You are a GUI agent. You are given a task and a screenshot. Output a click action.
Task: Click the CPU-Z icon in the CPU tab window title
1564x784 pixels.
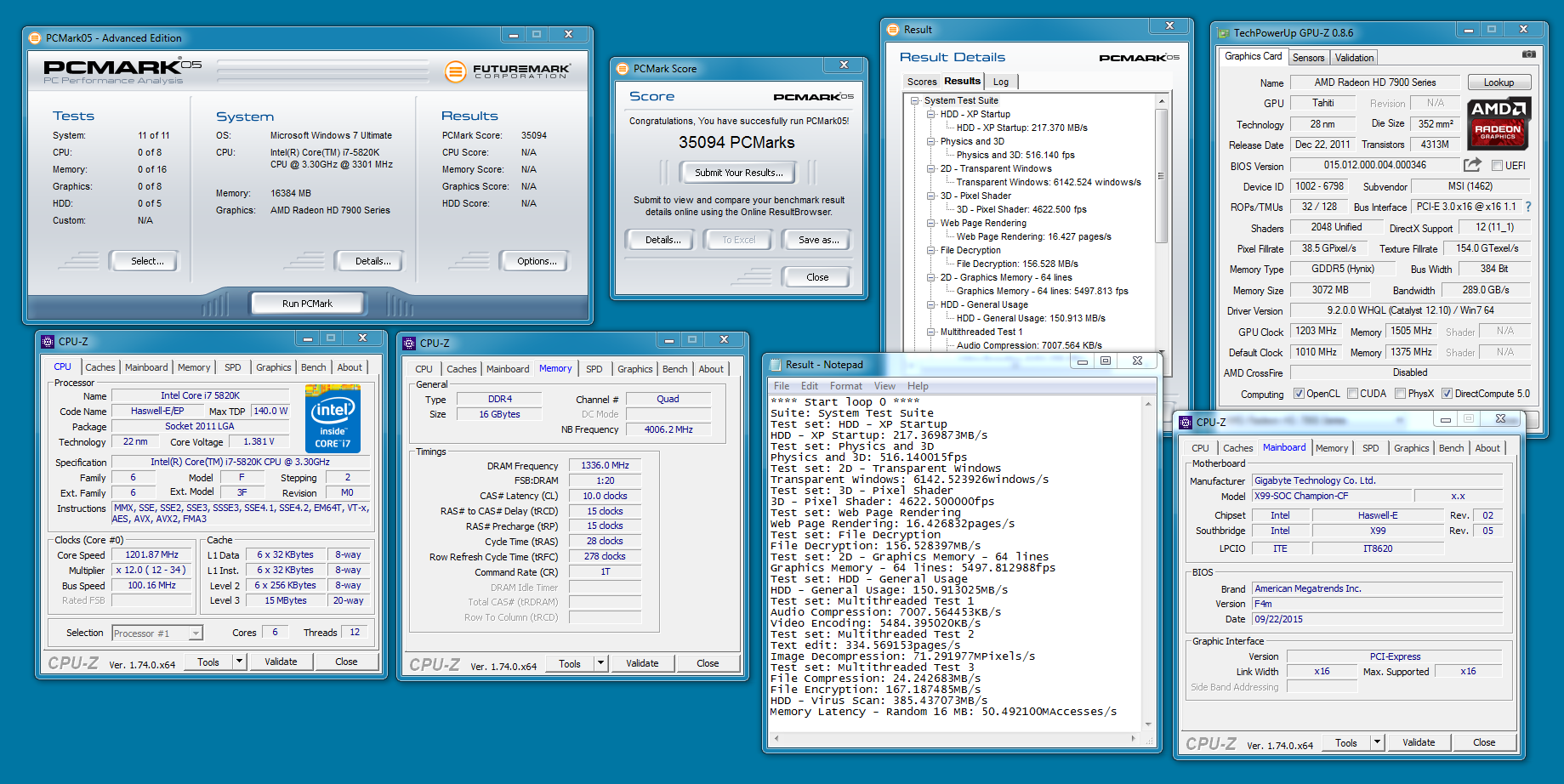pyautogui.click(x=48, y=342)
